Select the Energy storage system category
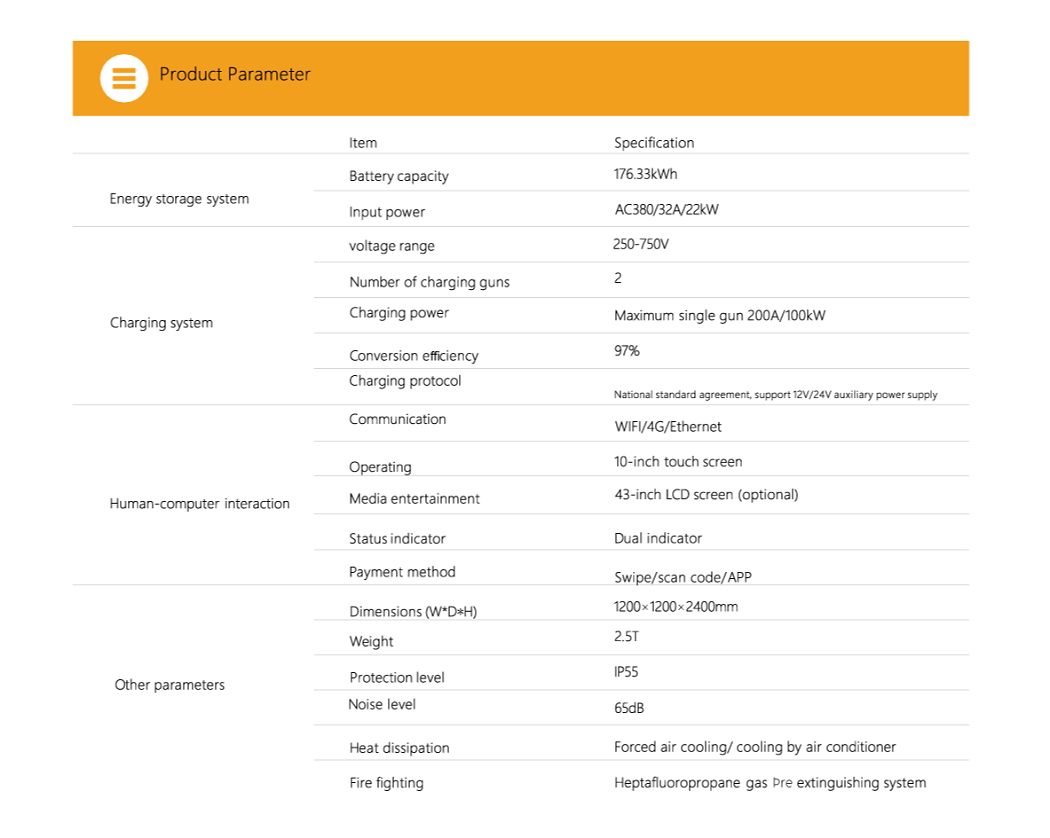Viewport: 1050px width, 838px height. click(179, 199)
